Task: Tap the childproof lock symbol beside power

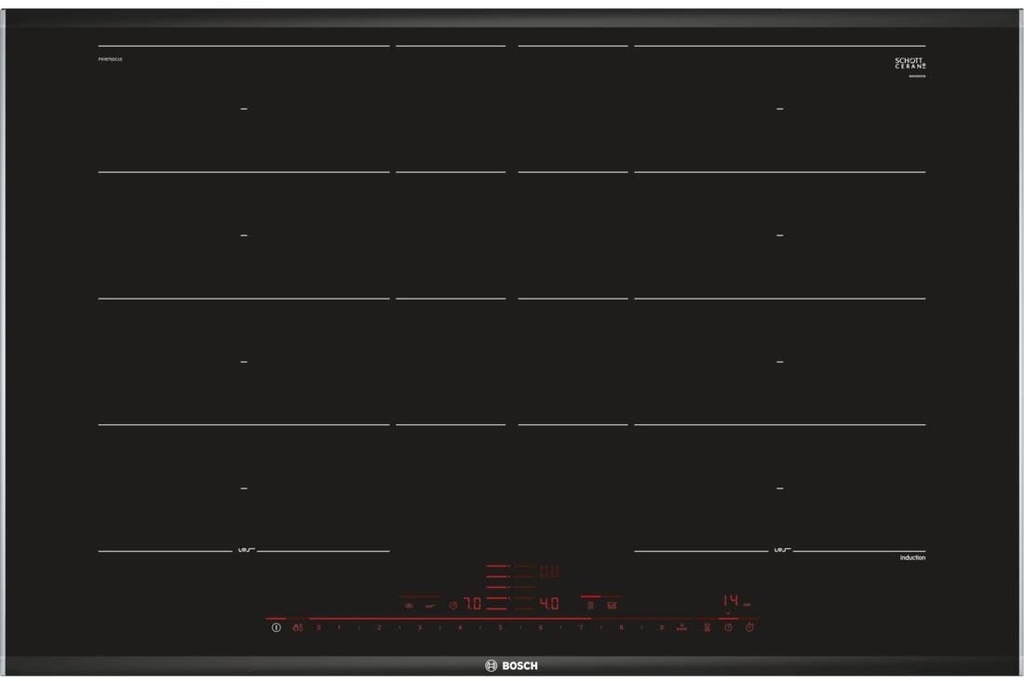Action: tap(298, 627)
